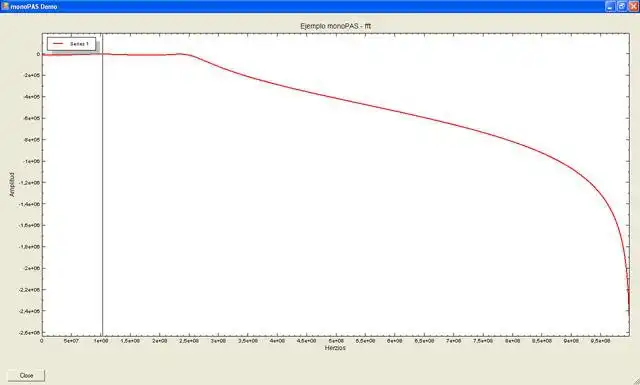Close window using red X icon
This screenshot has height=385, width=640.
click(633, 6)
